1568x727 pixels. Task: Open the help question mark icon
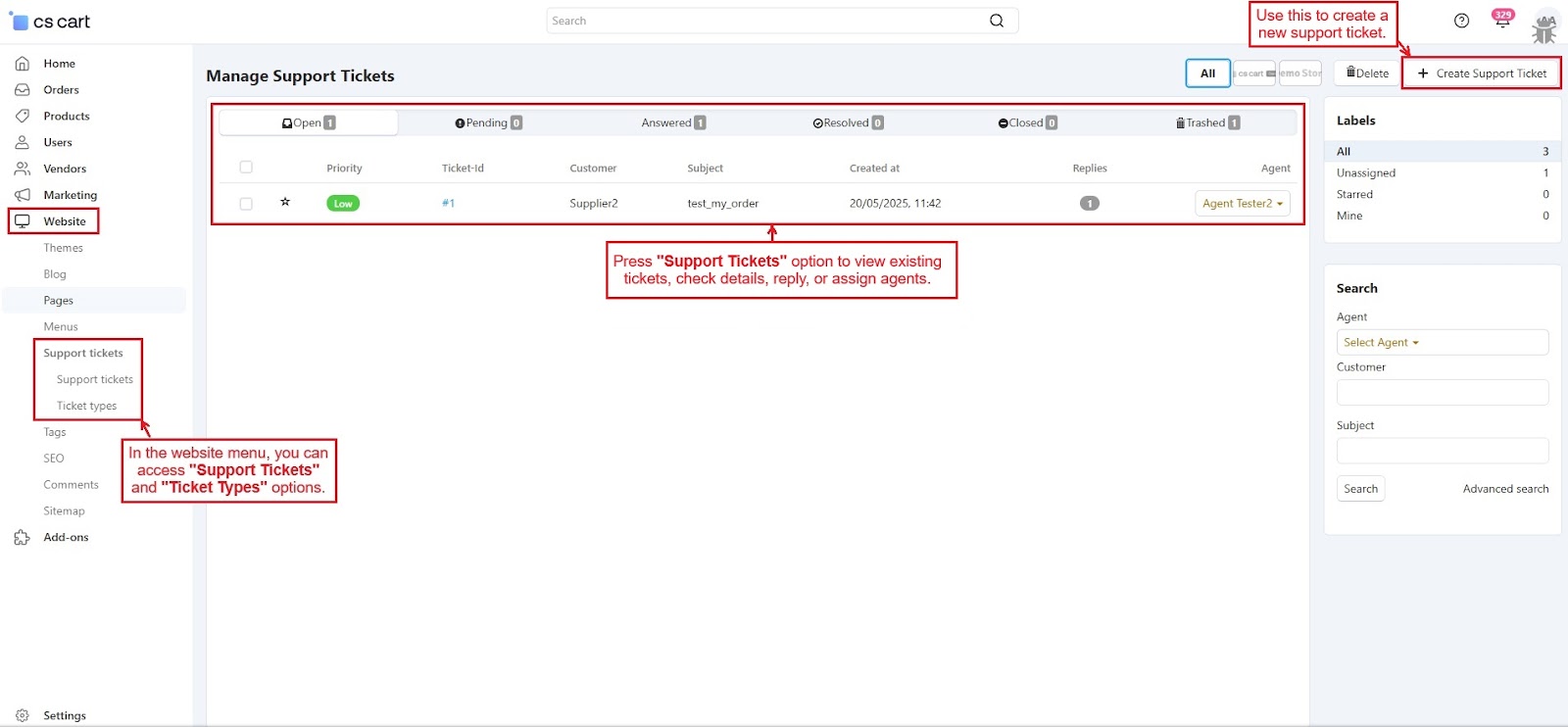click(1461, 21)
